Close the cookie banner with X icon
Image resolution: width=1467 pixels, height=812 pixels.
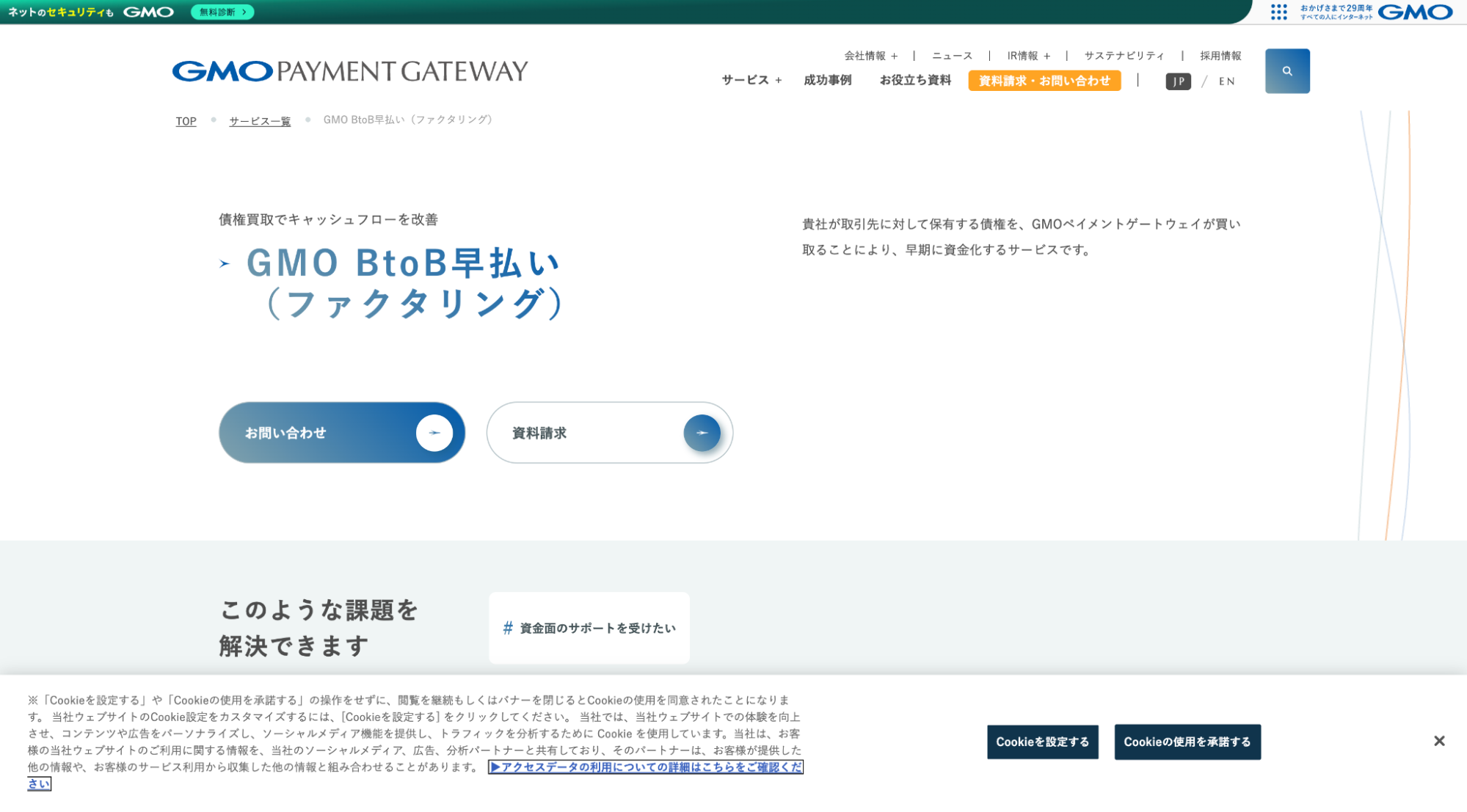click(x=1438, y=741)
